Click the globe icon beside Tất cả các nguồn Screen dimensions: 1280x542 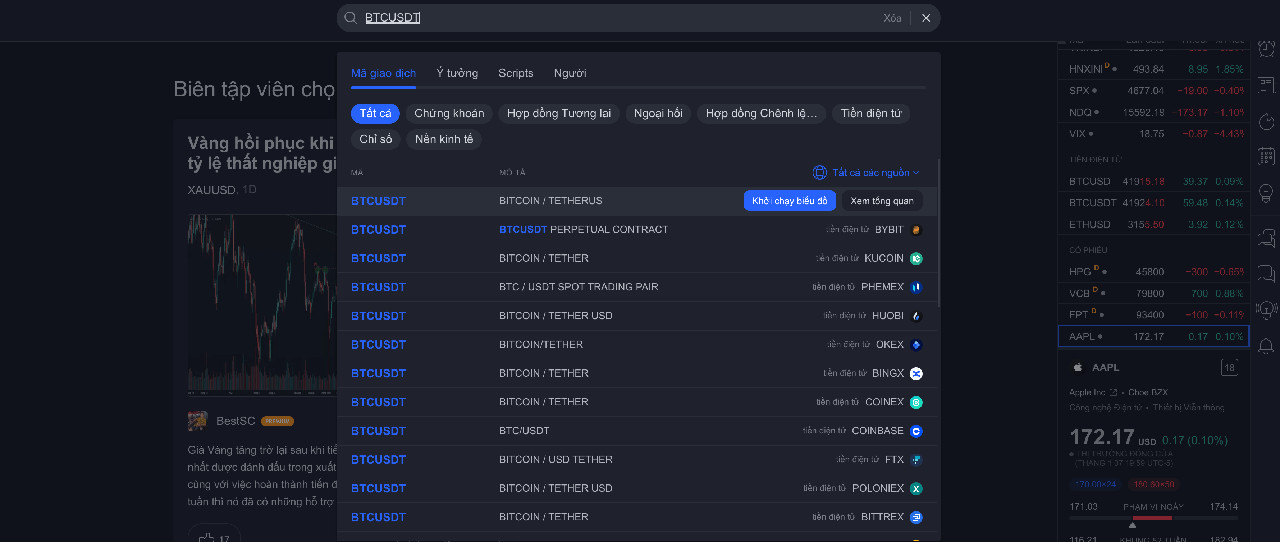pyautogui.click(x=820, y=172)
